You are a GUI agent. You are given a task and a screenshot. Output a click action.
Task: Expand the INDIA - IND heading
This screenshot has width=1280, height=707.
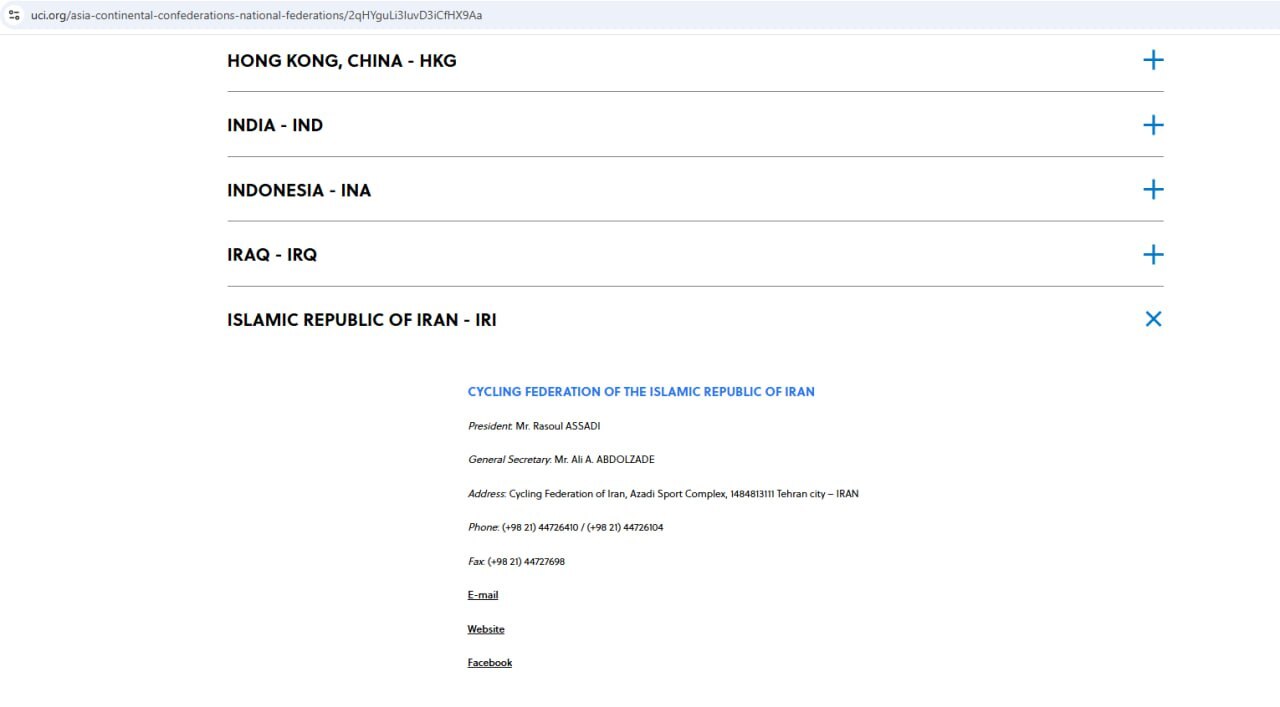click(275, 126)
